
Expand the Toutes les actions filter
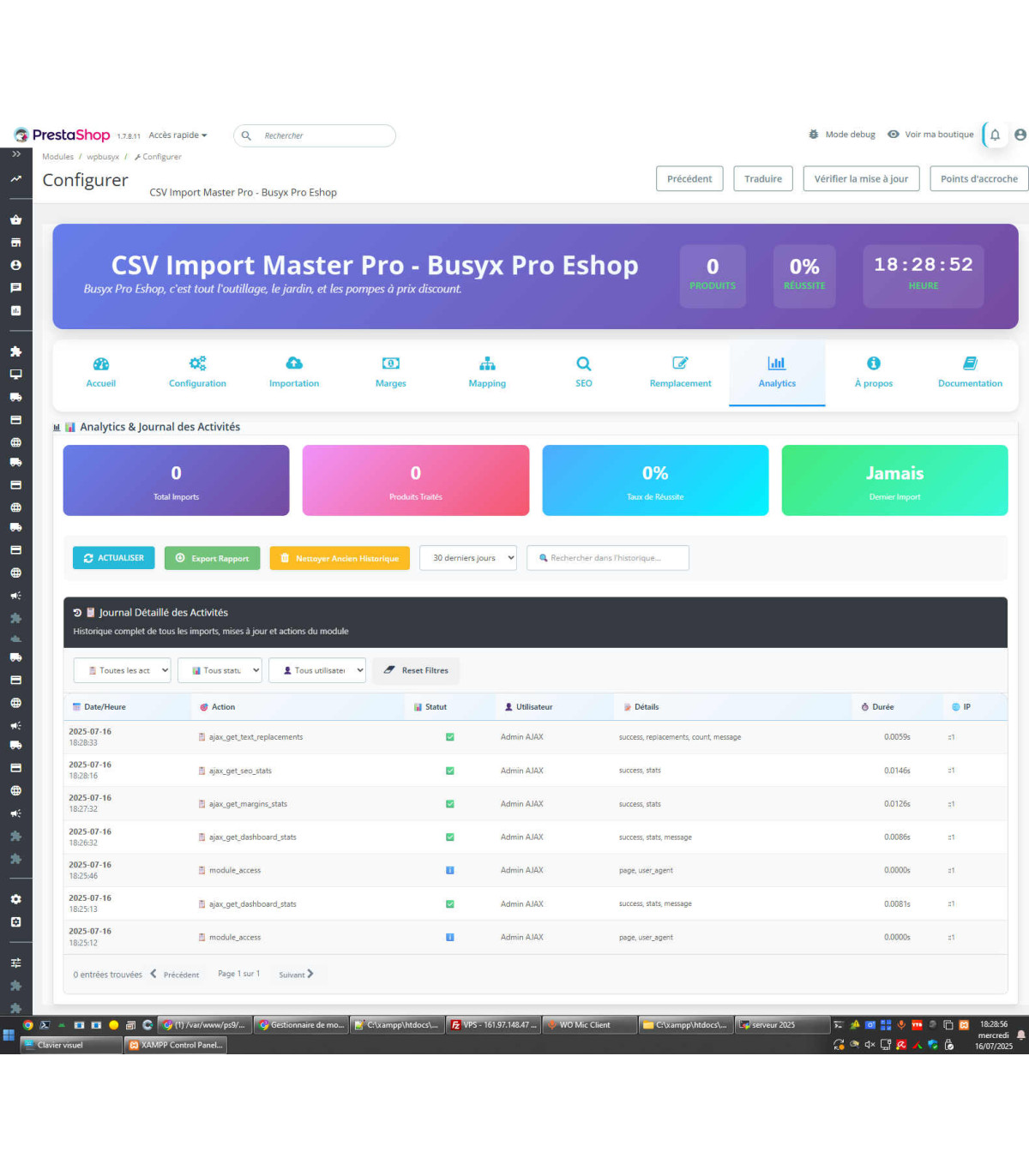(x=123, y=670)
